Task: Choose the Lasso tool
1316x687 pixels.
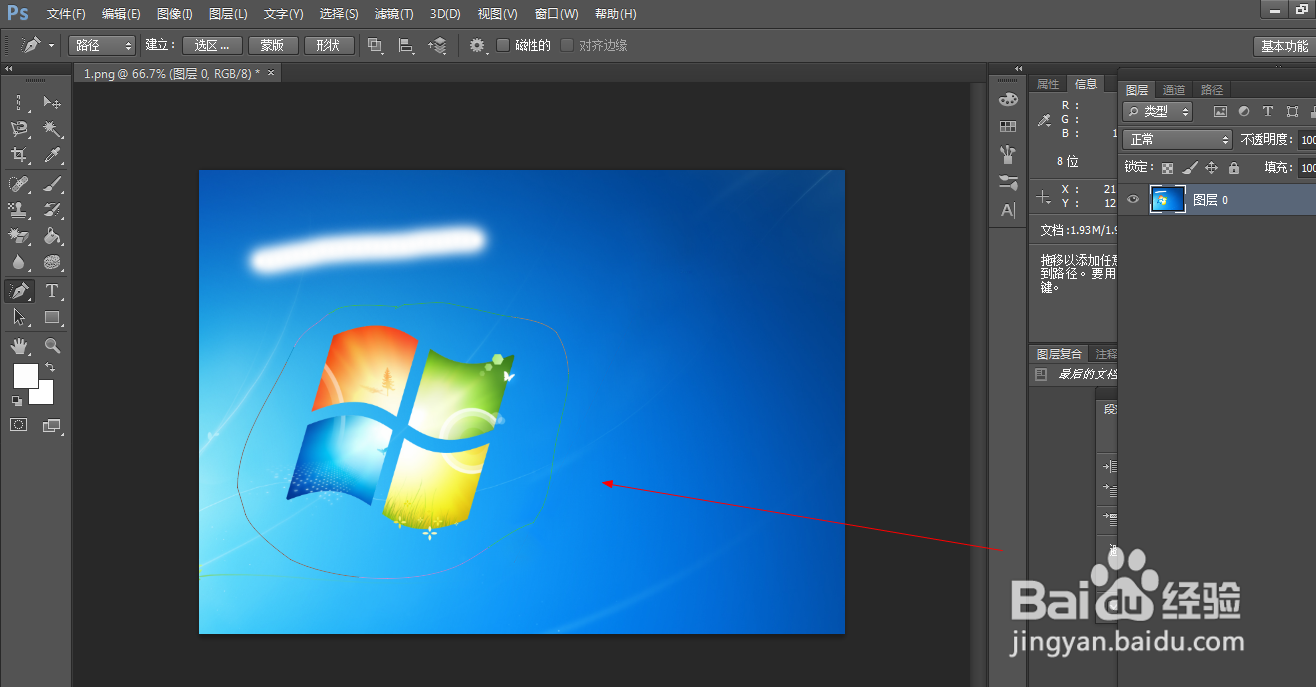Action: [19, 129]
